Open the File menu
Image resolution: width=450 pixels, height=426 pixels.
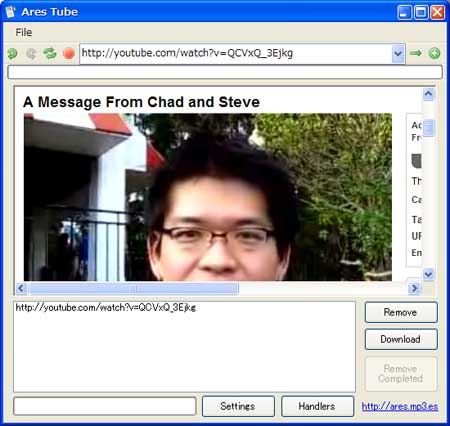tap(24, 32)
